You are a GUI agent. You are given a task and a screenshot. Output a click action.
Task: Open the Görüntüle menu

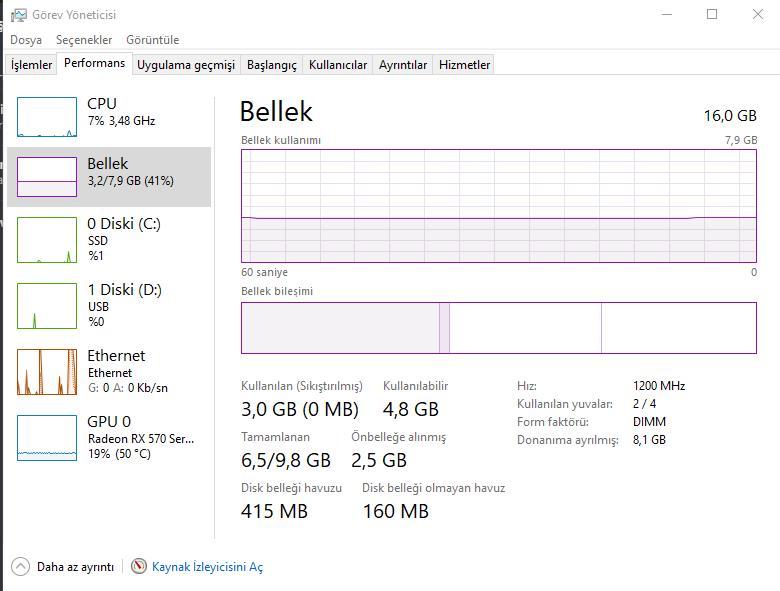click(x=152, y=40)
